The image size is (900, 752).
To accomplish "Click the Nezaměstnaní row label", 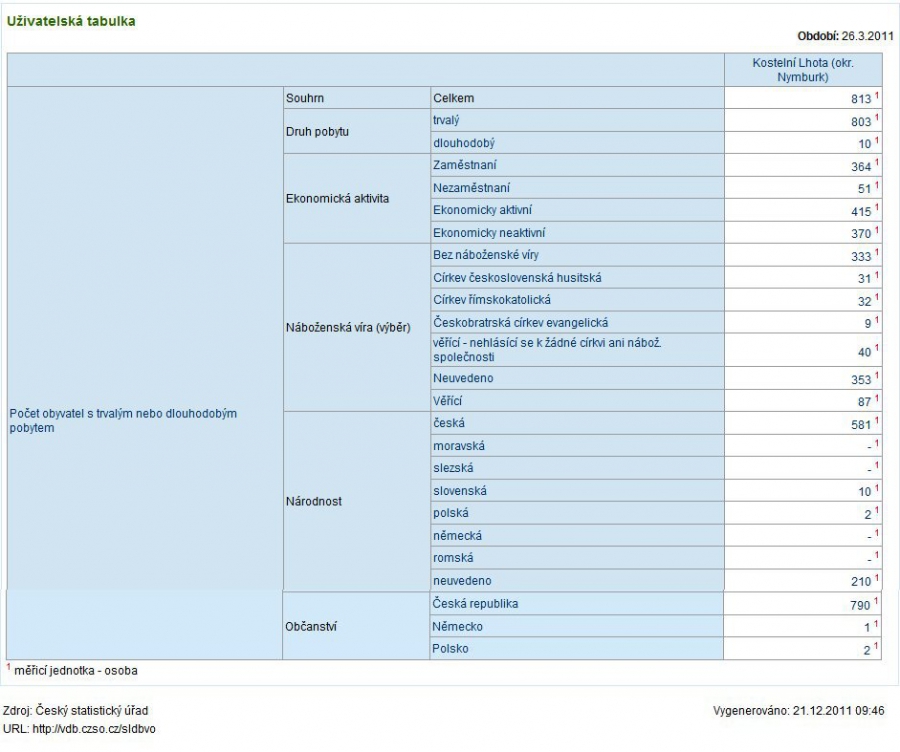I will tap(471, 188).
